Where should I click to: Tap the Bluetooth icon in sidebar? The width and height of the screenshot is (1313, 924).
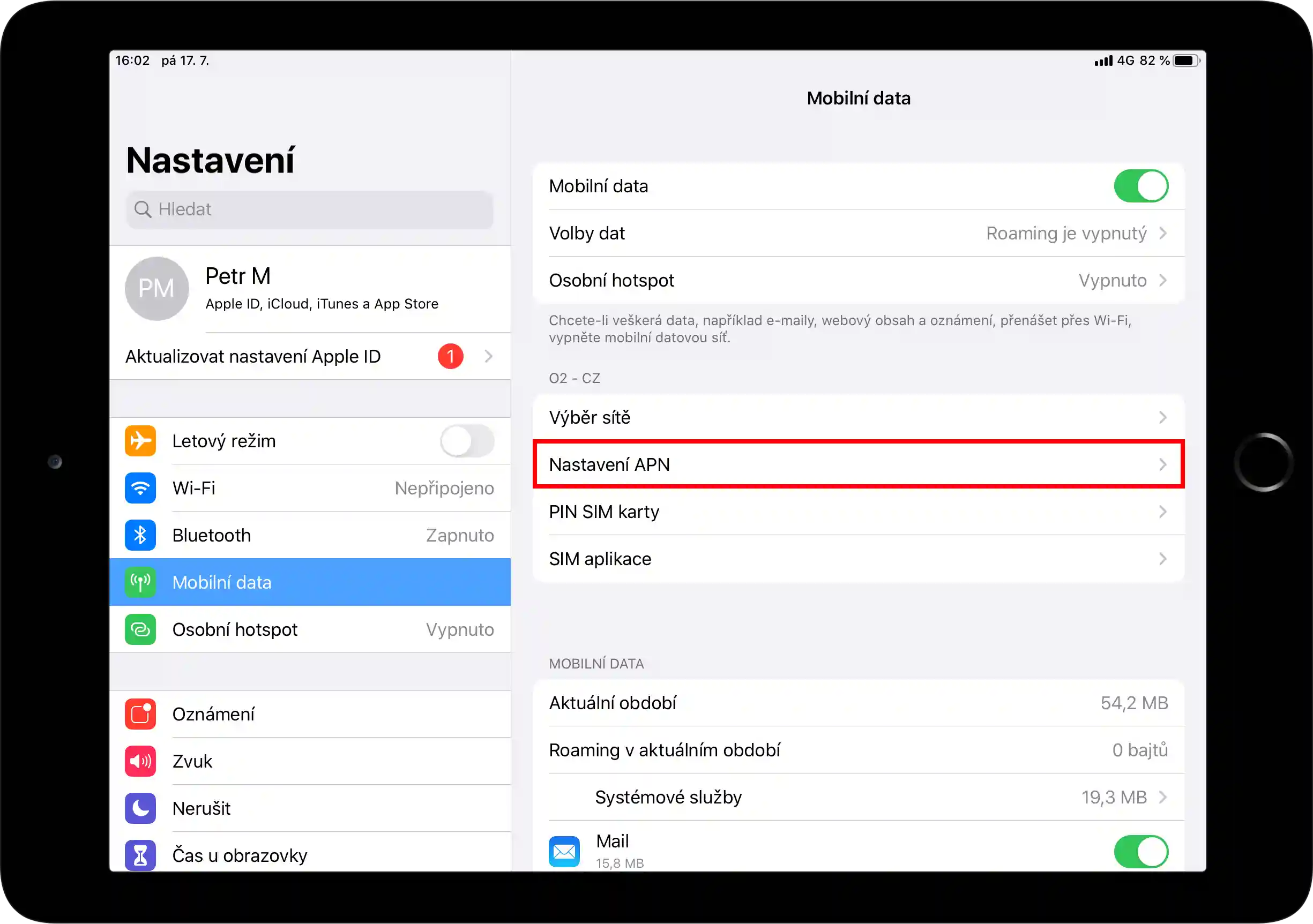[140, 535]
